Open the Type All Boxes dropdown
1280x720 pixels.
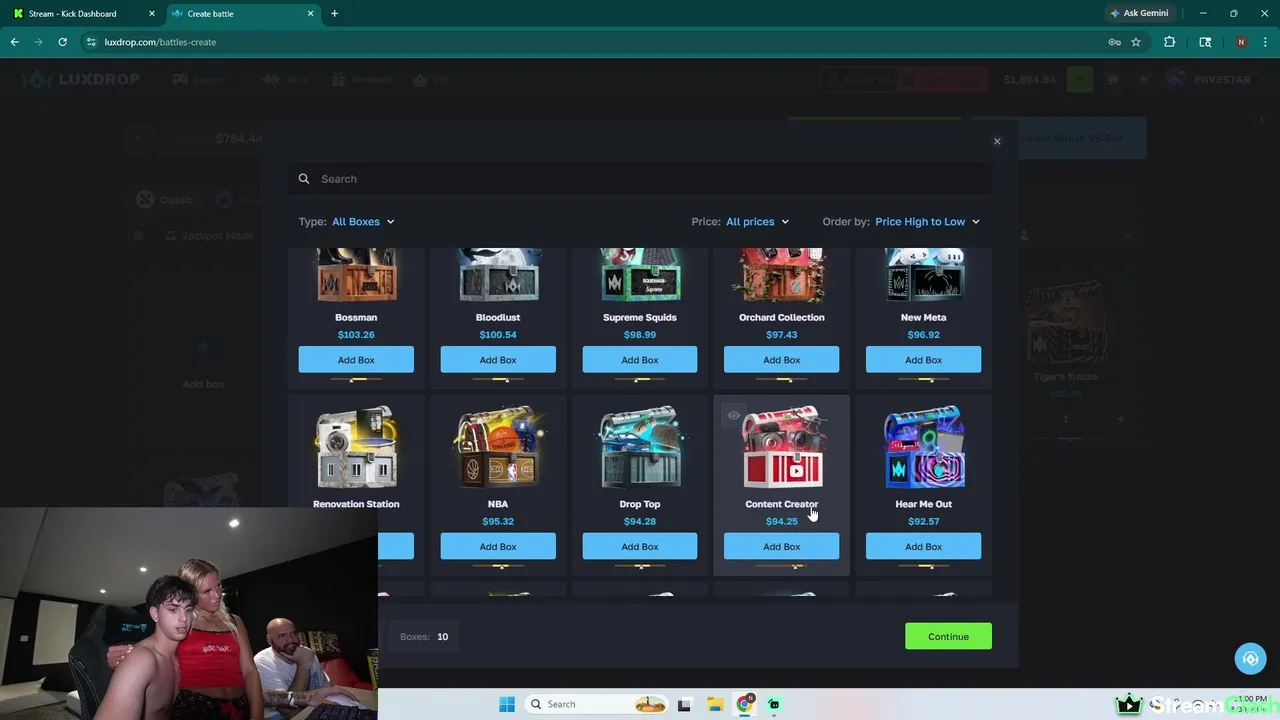click(363, 222)
